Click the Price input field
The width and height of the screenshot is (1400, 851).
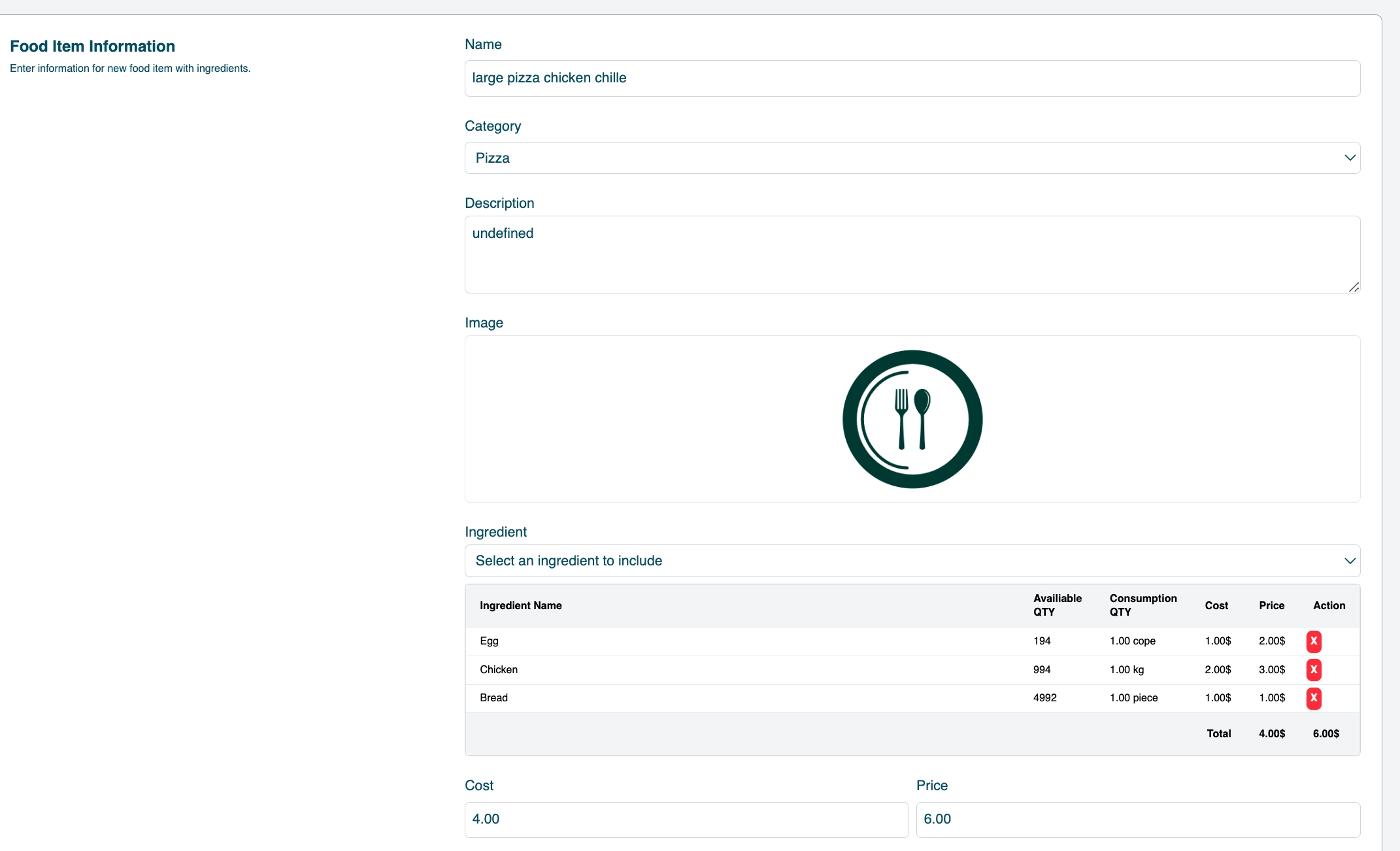point(1137,820)
